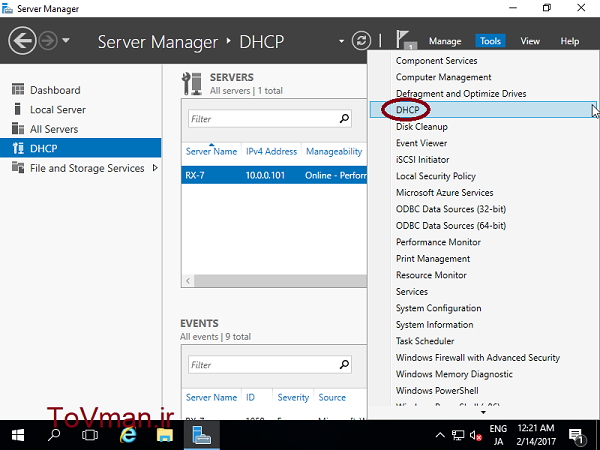Sort events by Server Name column
This screenshot has height=450, width=600.
click(211, 398)
